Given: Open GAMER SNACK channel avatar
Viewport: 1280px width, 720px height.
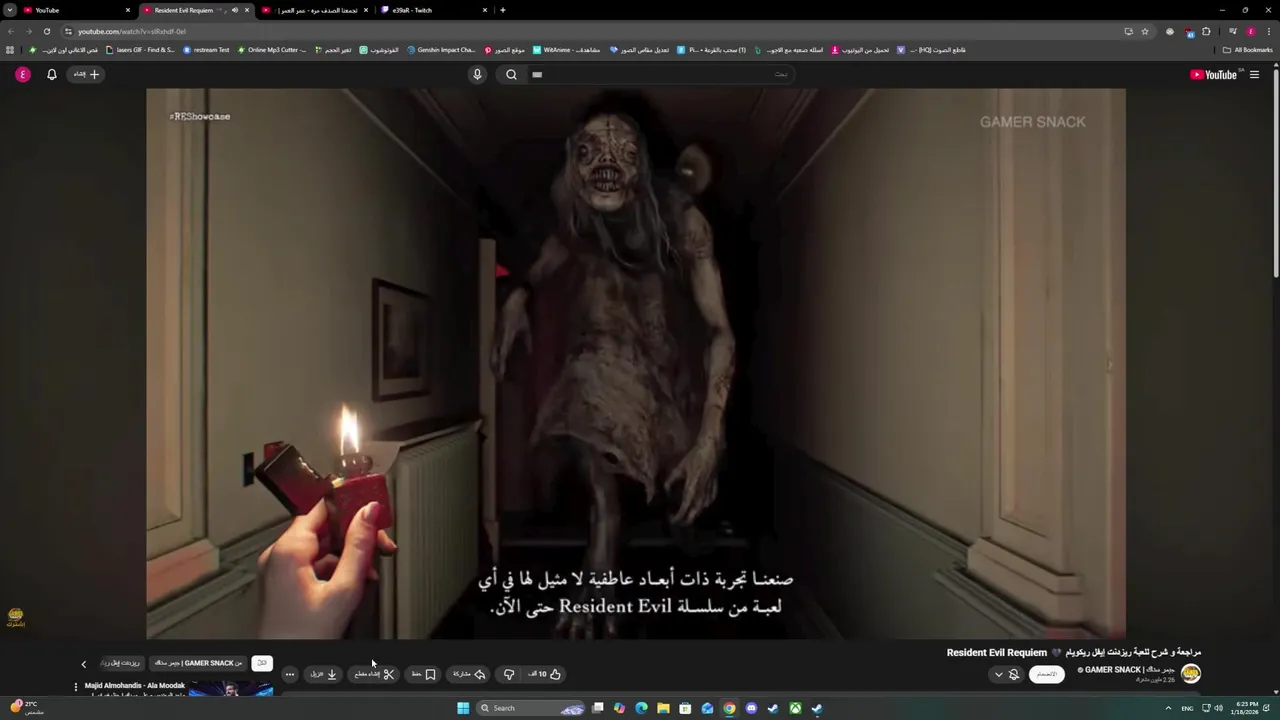Looking at the screenshot, I should point(1190,673).
